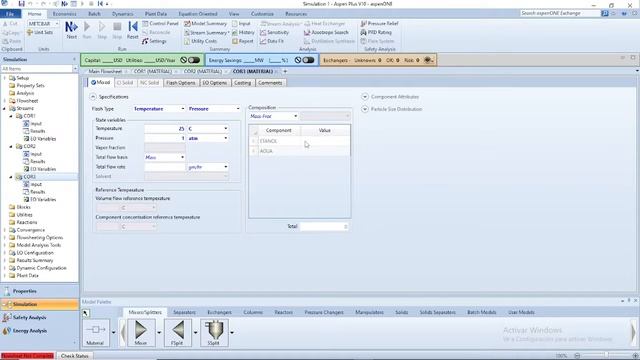Open the Model Summary

point(205,24)
